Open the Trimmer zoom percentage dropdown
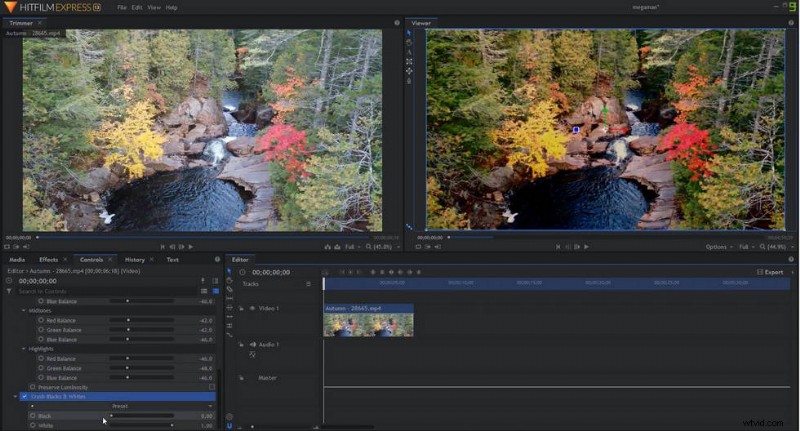800x431 pixels. coord(383,247)
